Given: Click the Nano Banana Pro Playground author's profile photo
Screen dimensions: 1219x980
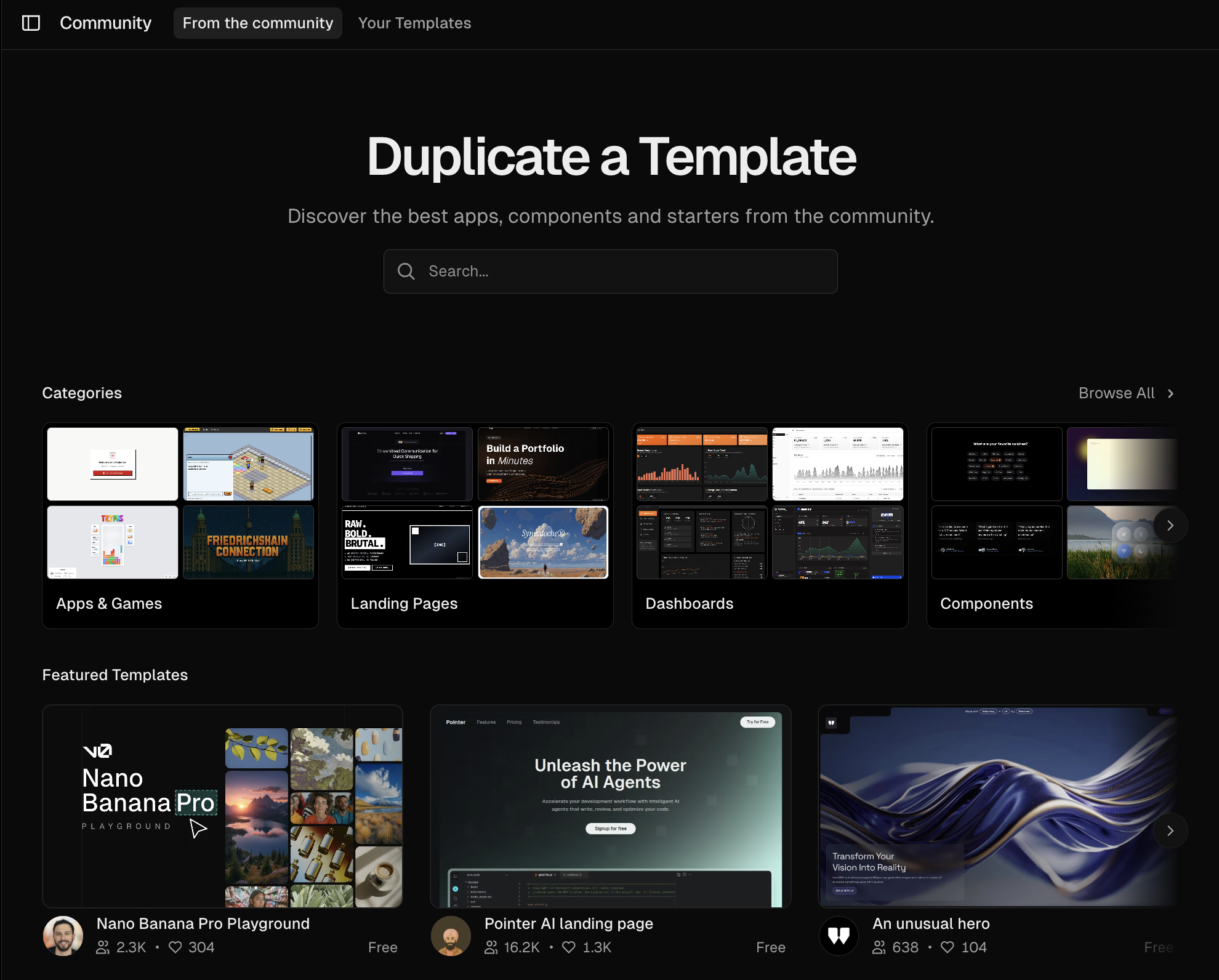Looking at the screenshot, I should point(63,936).
